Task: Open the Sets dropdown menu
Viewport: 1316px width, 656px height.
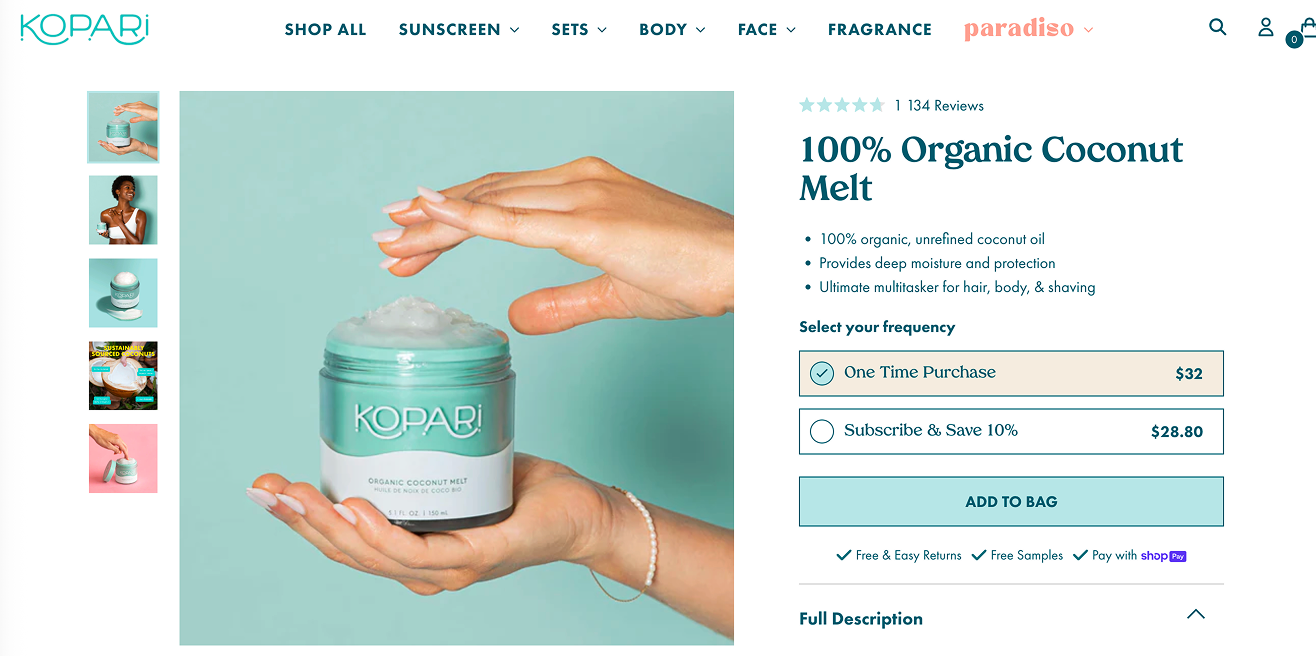Action: (x=579, y=29)
